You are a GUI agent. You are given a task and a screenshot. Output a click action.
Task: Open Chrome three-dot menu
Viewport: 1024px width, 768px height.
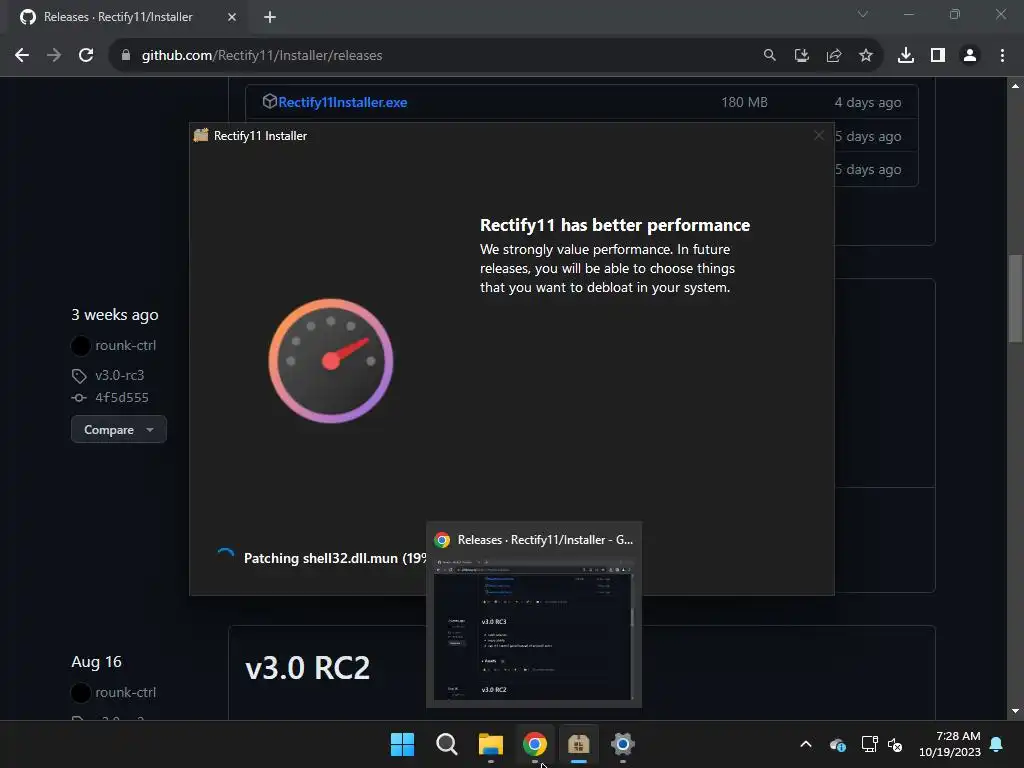pos(1002,56)
